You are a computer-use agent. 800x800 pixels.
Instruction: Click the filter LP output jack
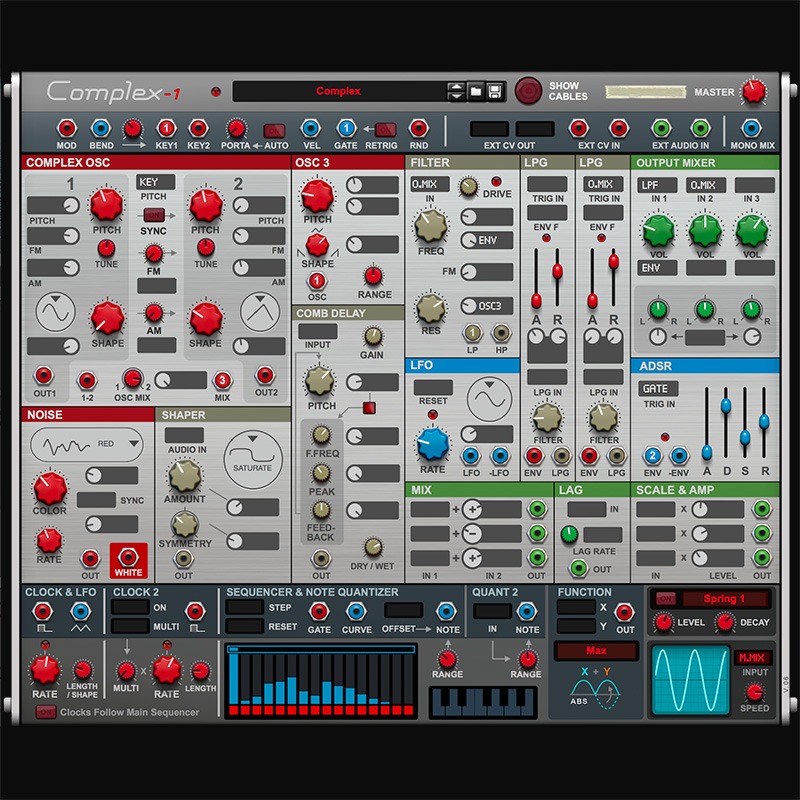pyautogui.click(x=472, y=333)
